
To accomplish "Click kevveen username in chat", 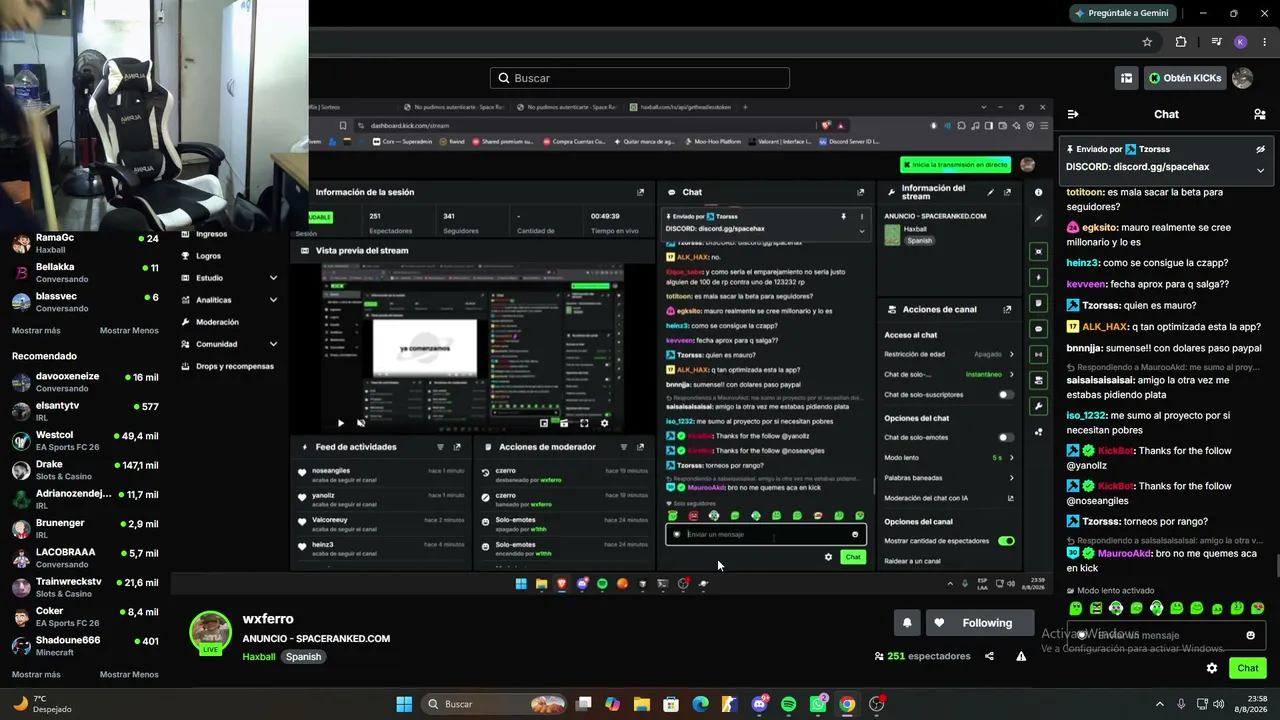I will 1087,284.
